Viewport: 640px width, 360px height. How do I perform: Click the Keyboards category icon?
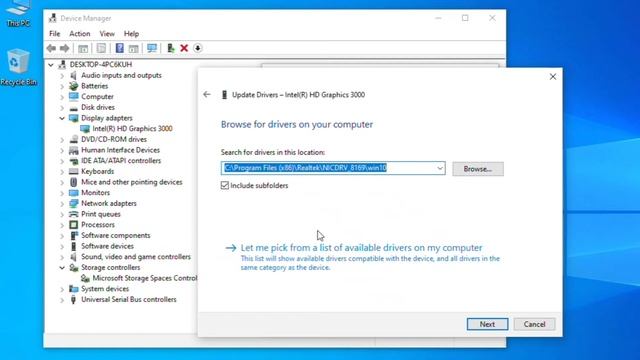tap(73, 171)
